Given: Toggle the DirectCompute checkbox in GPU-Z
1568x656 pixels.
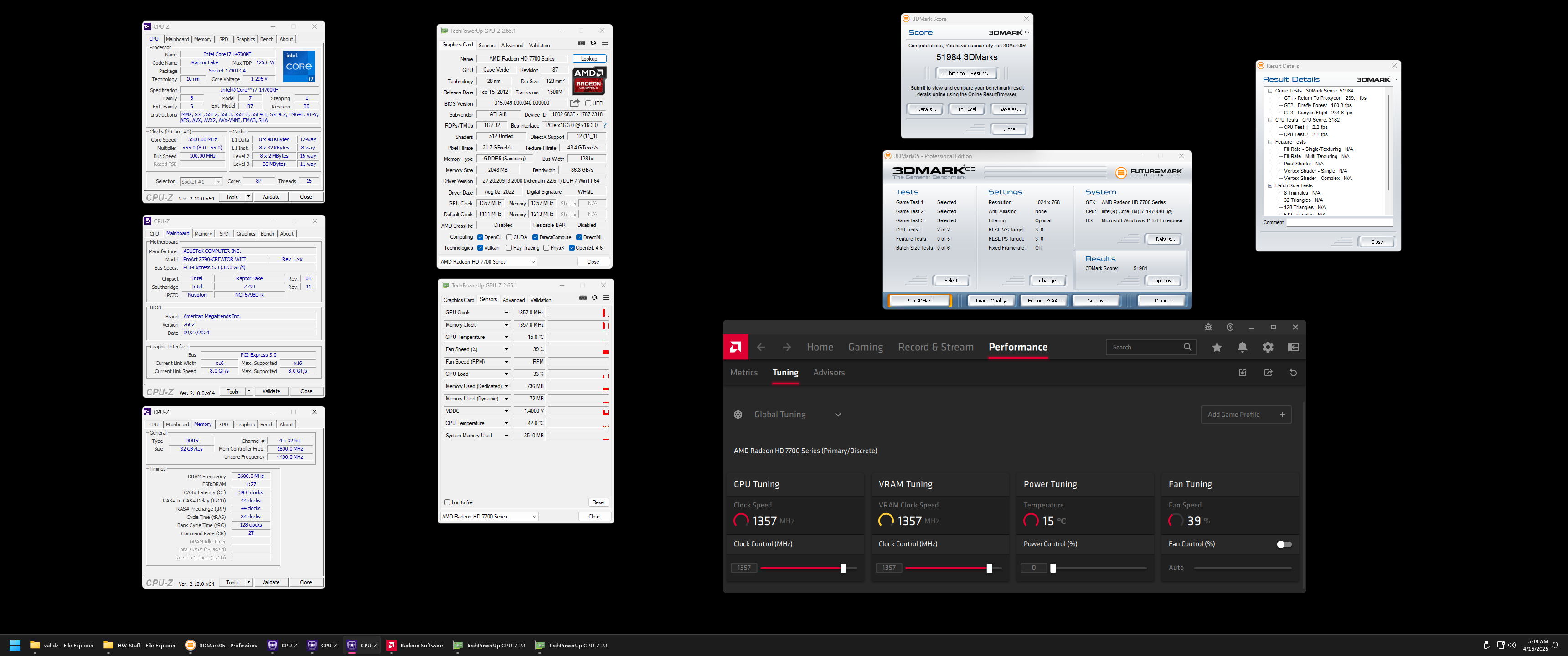Looking at the screenshot, I should (536, 237).
